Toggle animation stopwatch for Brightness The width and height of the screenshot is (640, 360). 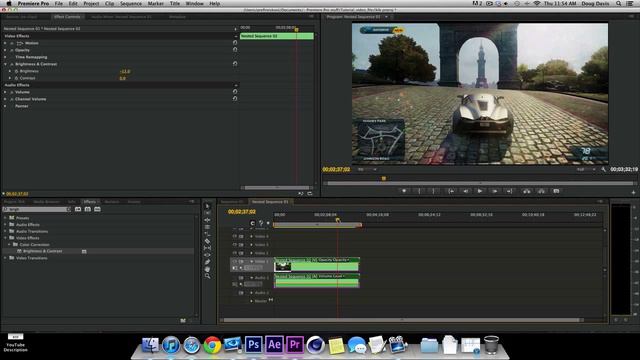[x=17, y=71]
